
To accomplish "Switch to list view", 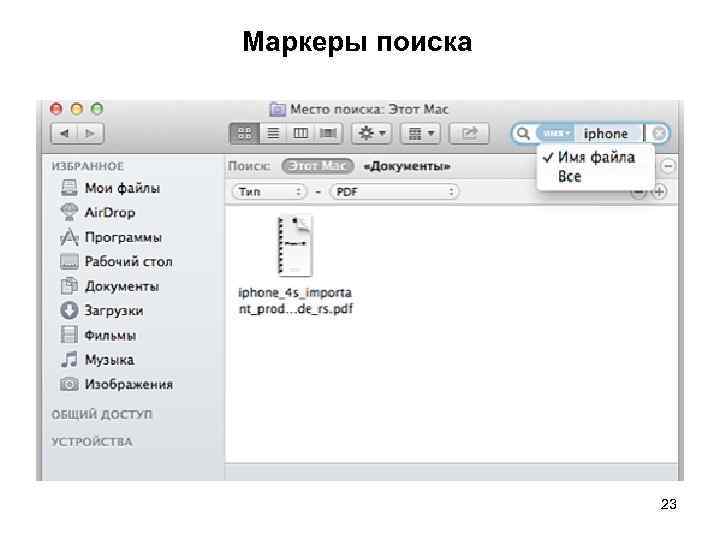I will (x=273, y=134).
